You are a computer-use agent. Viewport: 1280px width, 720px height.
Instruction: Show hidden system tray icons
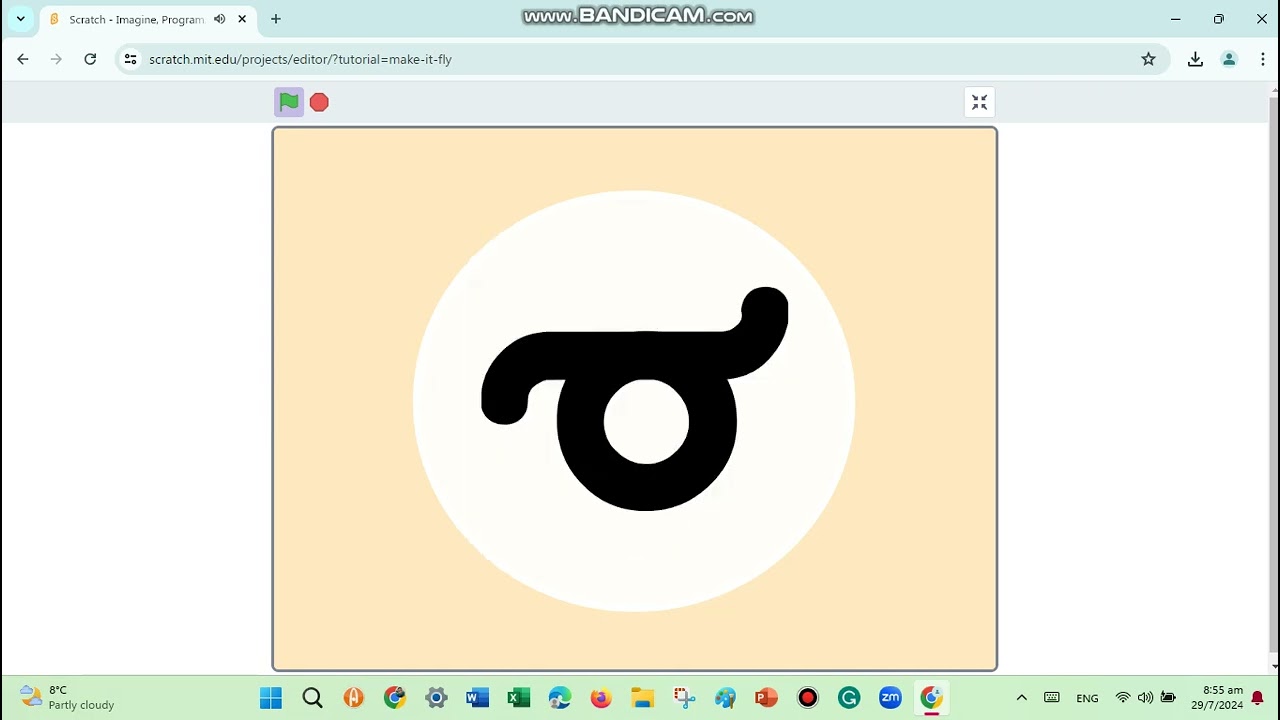(1021, 698)
